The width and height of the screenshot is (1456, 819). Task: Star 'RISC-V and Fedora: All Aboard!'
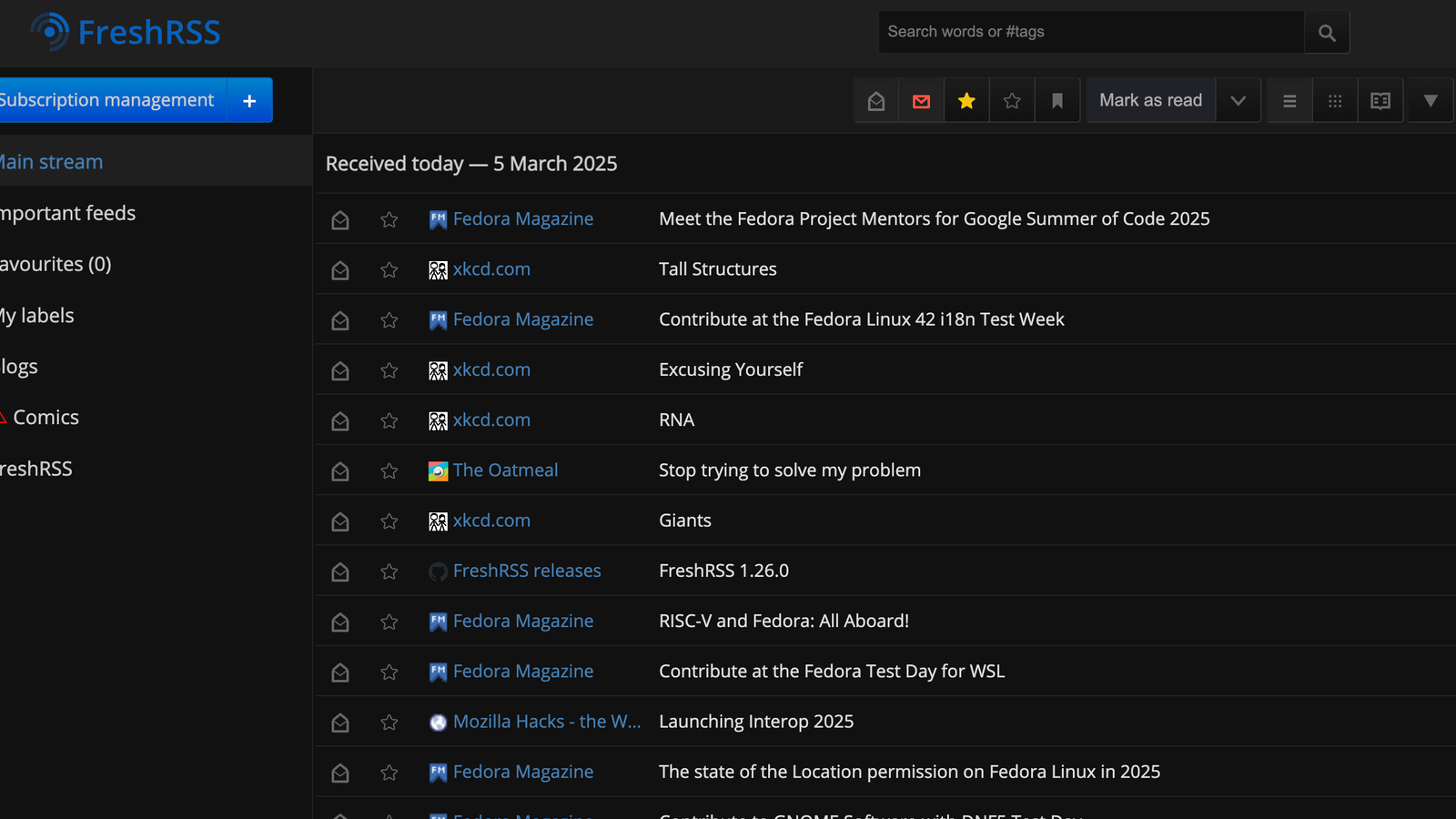[x=389, y=622]
